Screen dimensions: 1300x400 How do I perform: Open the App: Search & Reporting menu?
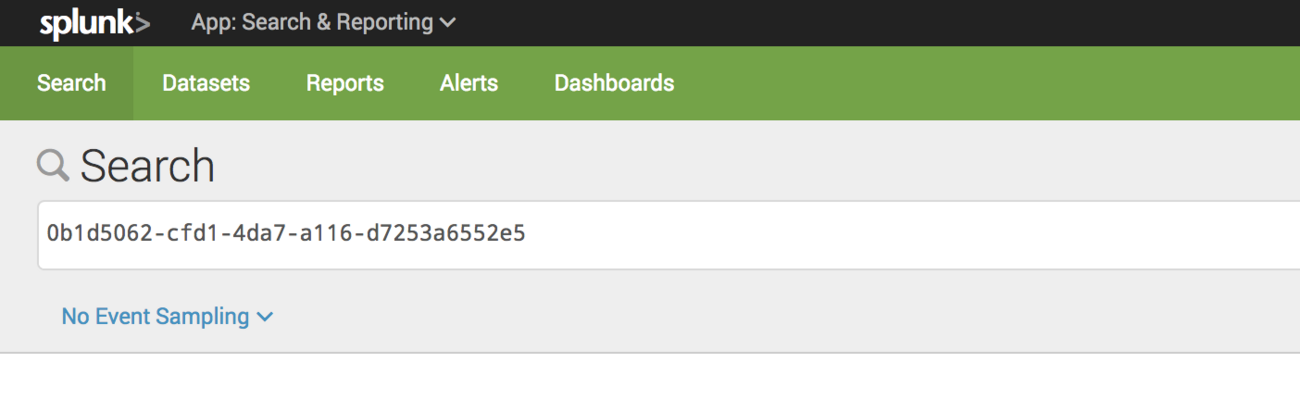point(323,22)
